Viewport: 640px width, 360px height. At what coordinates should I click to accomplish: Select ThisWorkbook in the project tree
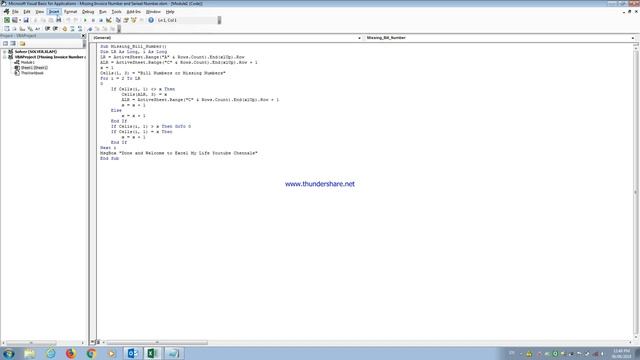pos(32,73)
